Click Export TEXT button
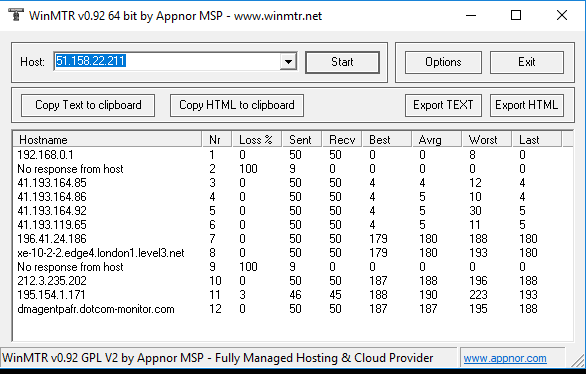Screen dimensions: 586x374 pos(443,105)
